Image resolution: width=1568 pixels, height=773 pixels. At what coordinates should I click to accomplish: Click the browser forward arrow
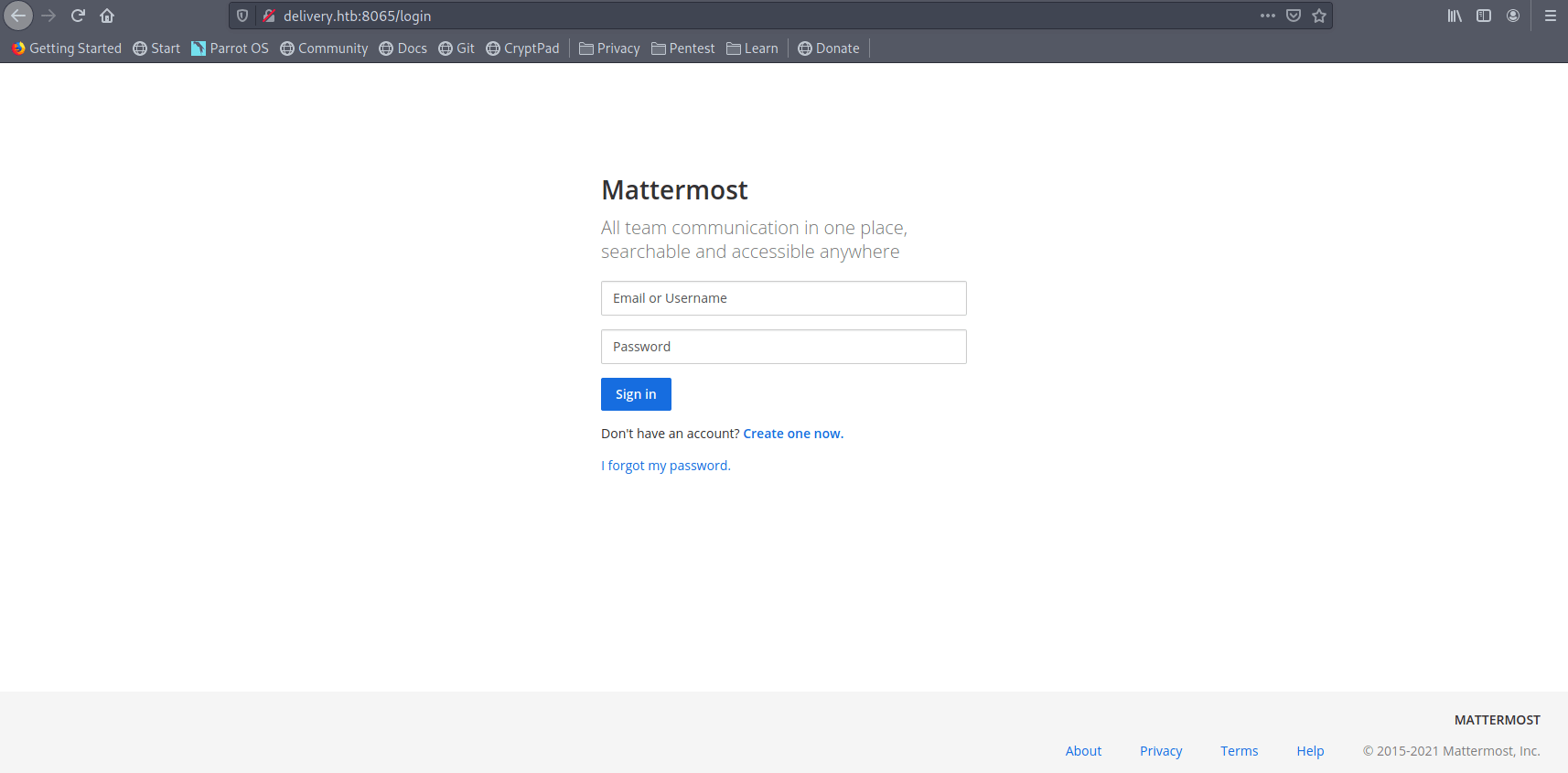48,16
